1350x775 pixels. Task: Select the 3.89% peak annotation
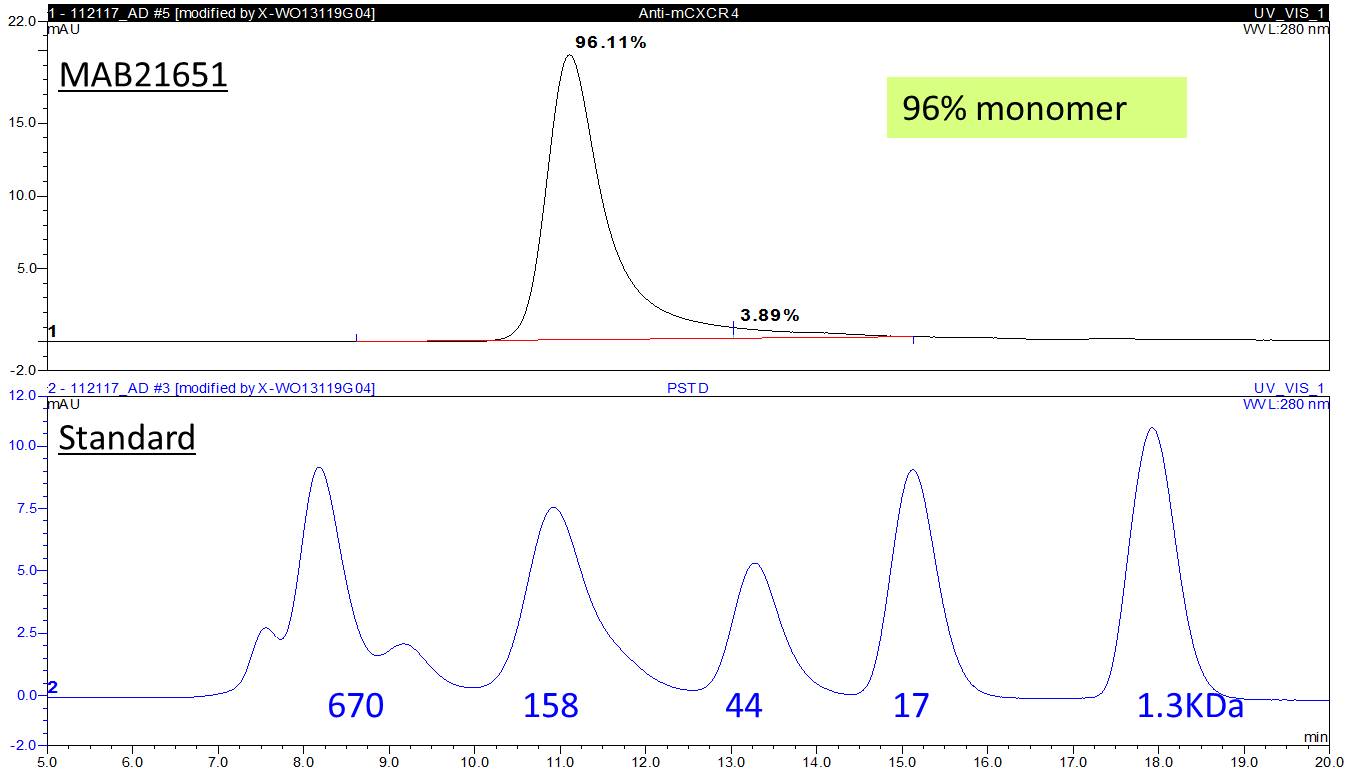click(769, 315)
